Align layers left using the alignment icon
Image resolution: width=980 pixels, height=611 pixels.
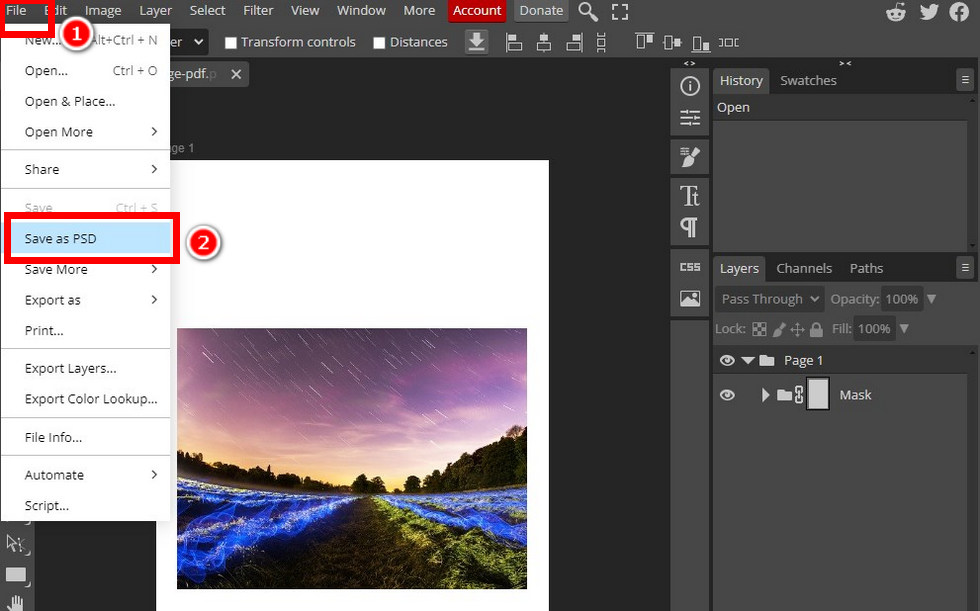coord(514,42)
